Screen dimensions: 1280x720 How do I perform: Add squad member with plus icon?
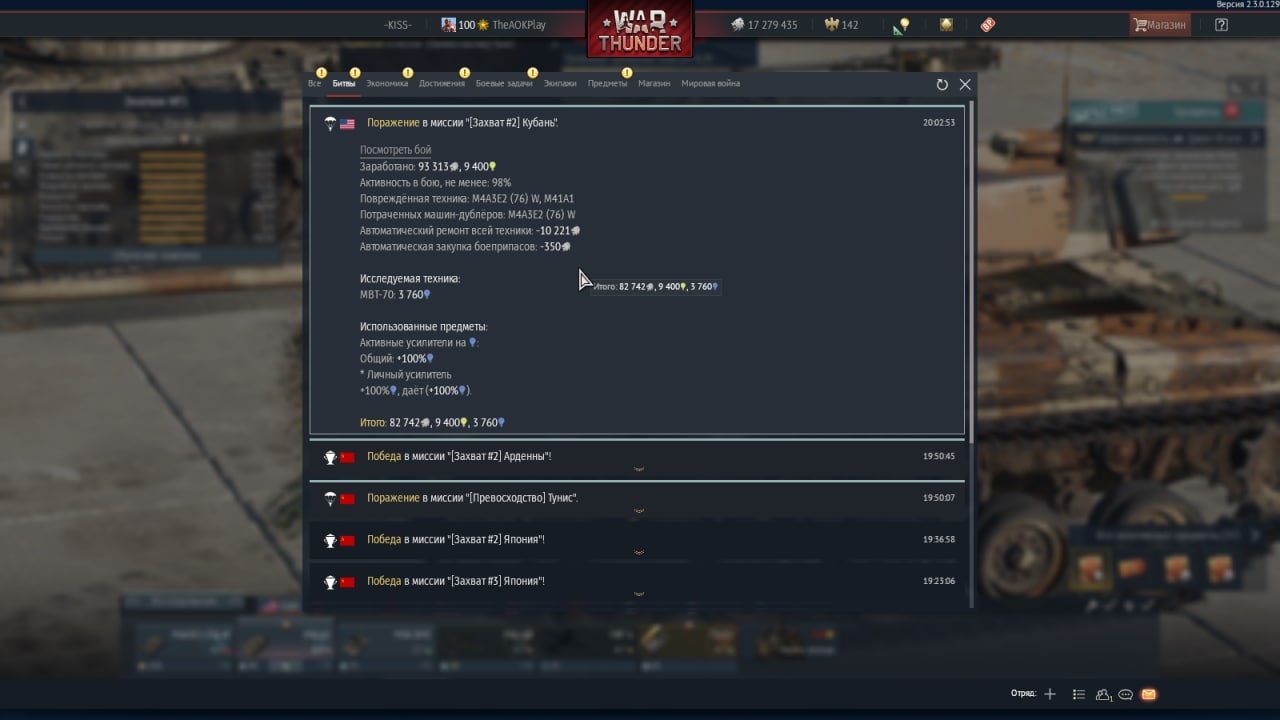coord(1050,694)
